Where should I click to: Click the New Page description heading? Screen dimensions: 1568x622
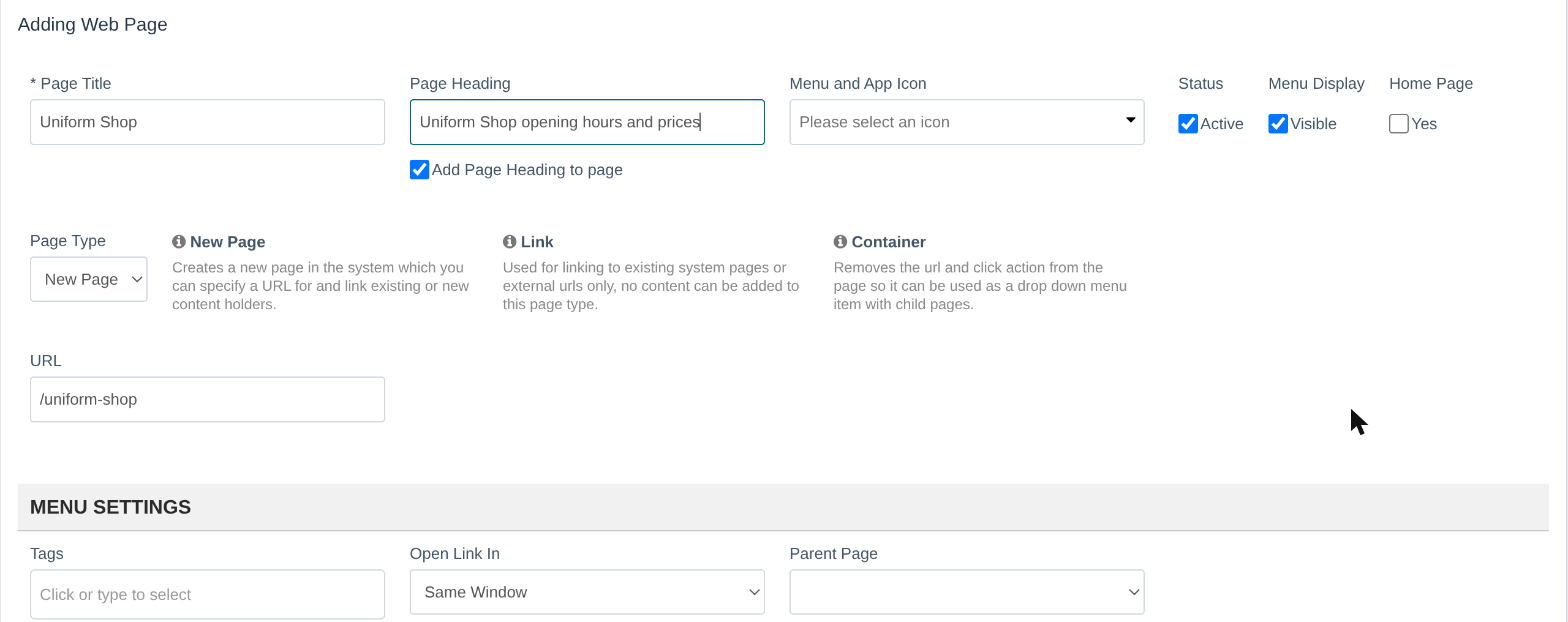(227, 242)
